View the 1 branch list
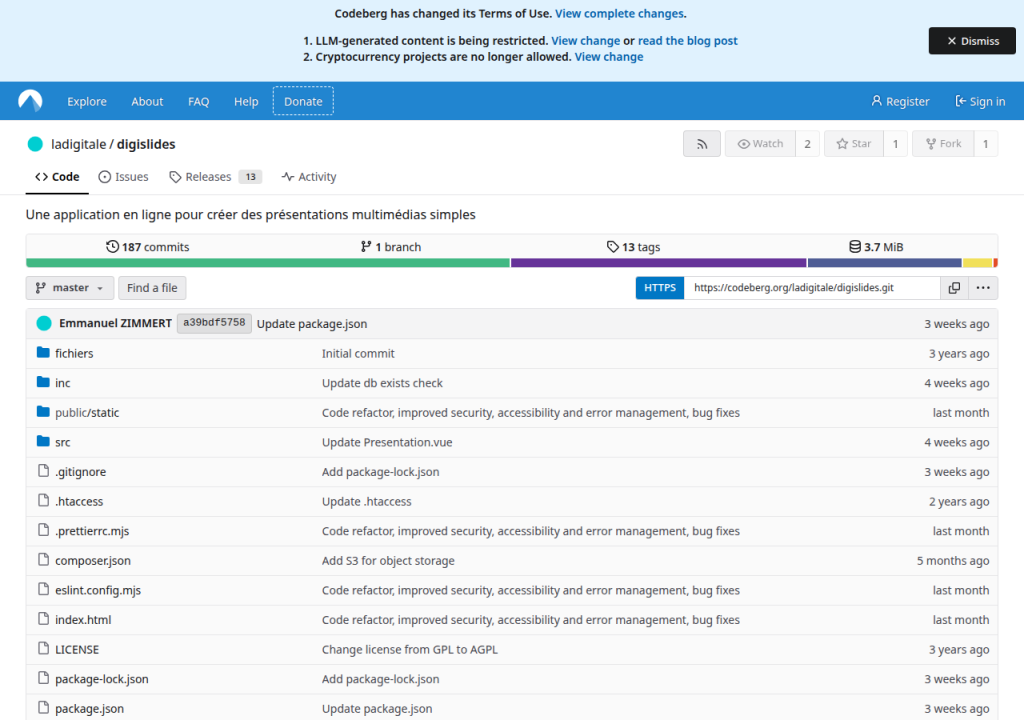 pyautogui.click(x=391, y=247)
